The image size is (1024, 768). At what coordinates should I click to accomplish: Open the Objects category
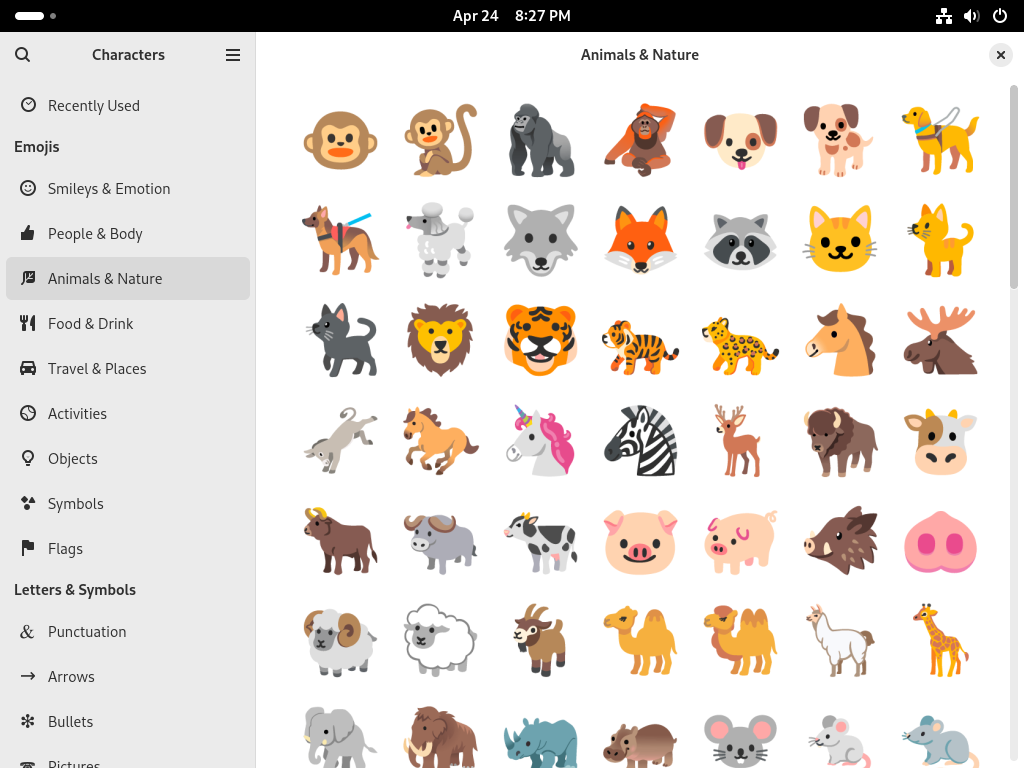(x=128, y=459)
